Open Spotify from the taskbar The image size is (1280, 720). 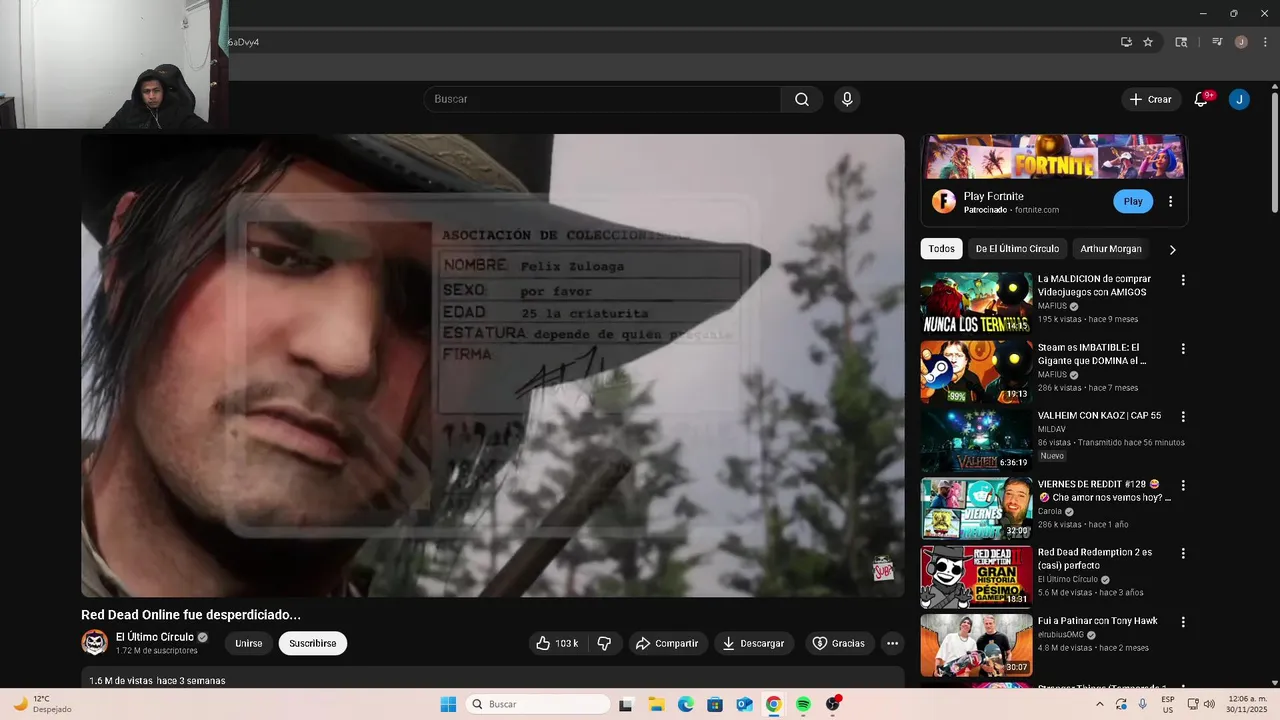(x=803, y=704)
